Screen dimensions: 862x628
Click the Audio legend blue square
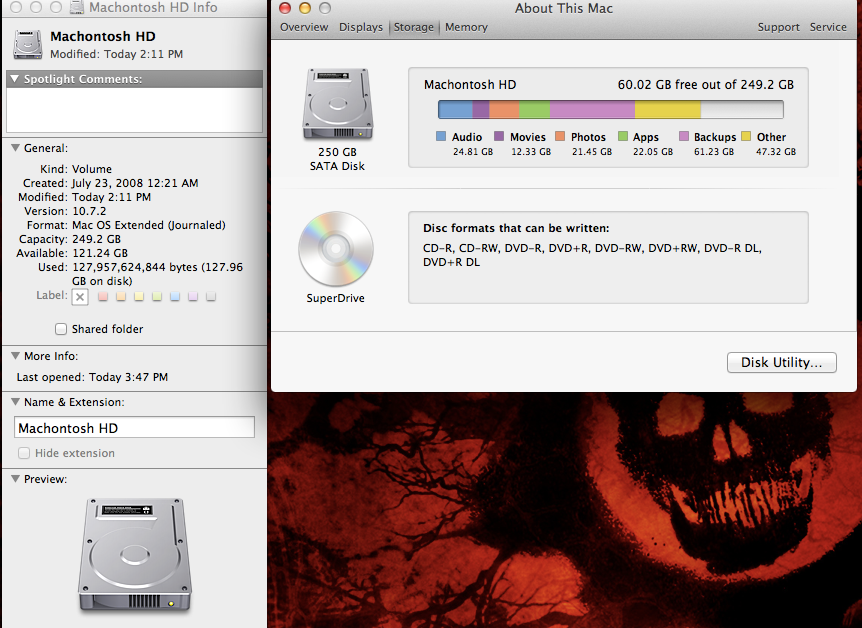coord(441,136)
